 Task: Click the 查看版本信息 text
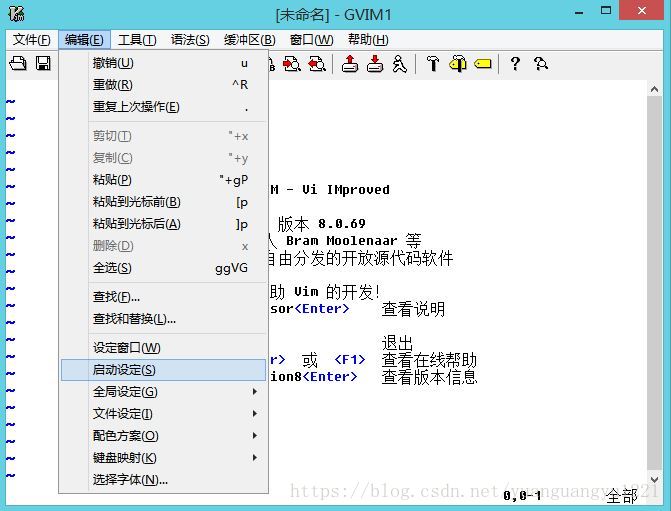point(429,377)
